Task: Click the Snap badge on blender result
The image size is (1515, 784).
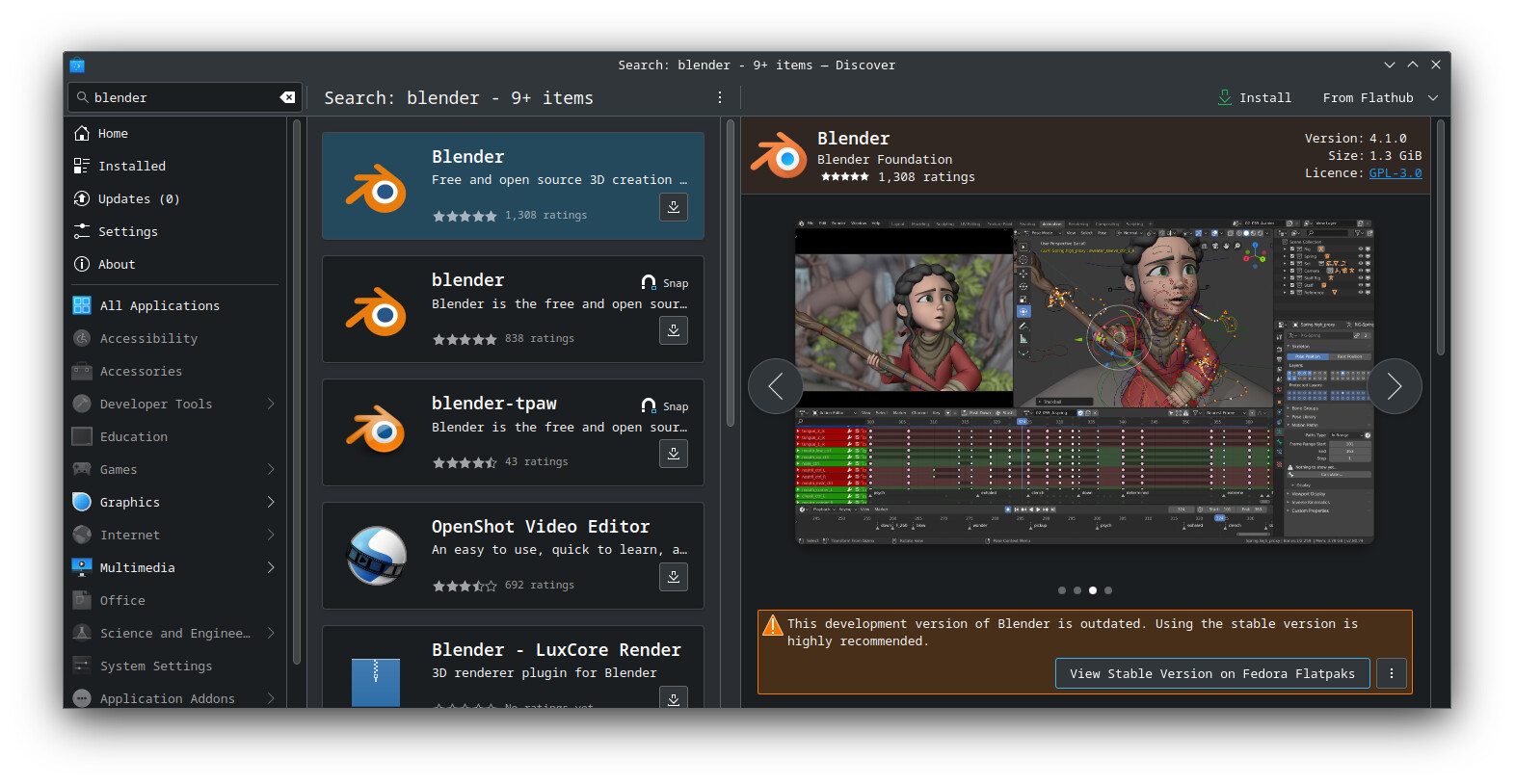Action: coord(665,283)
